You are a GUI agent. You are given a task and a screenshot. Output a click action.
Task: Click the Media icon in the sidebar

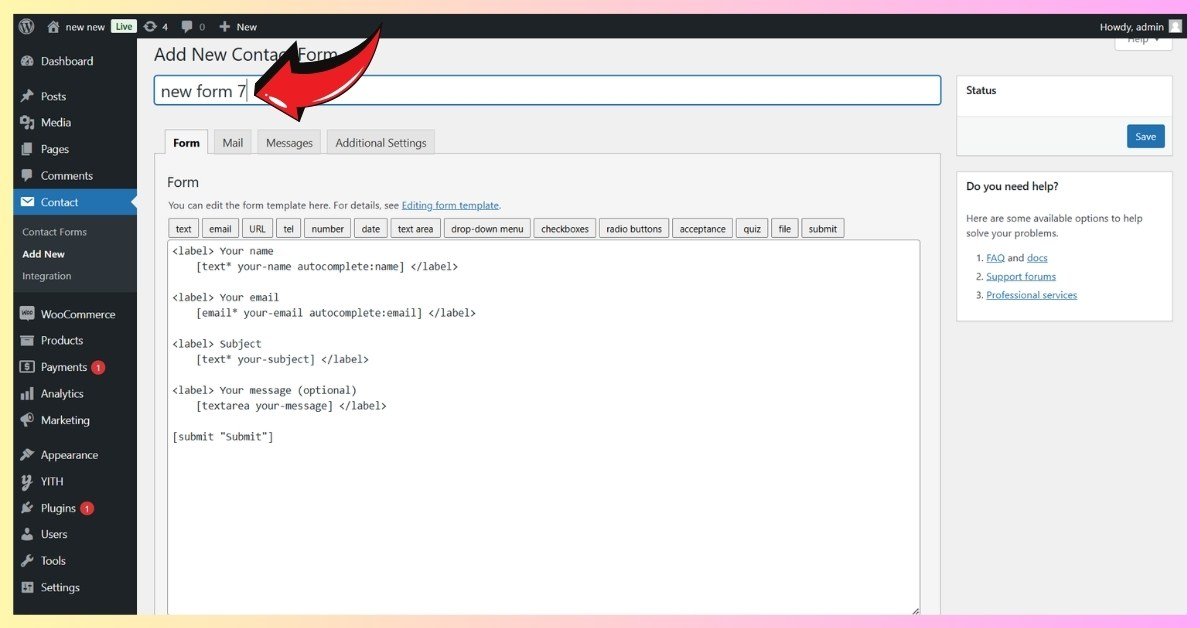click(27, 122)
